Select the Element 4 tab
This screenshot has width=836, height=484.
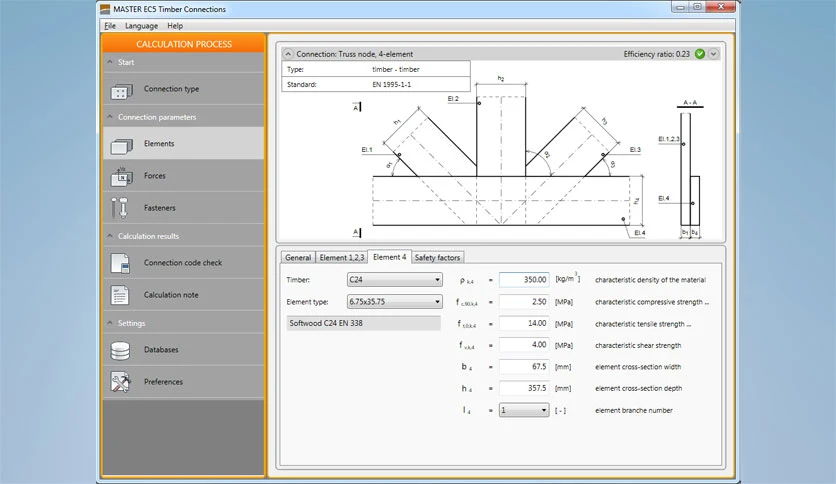coord(390,257)
